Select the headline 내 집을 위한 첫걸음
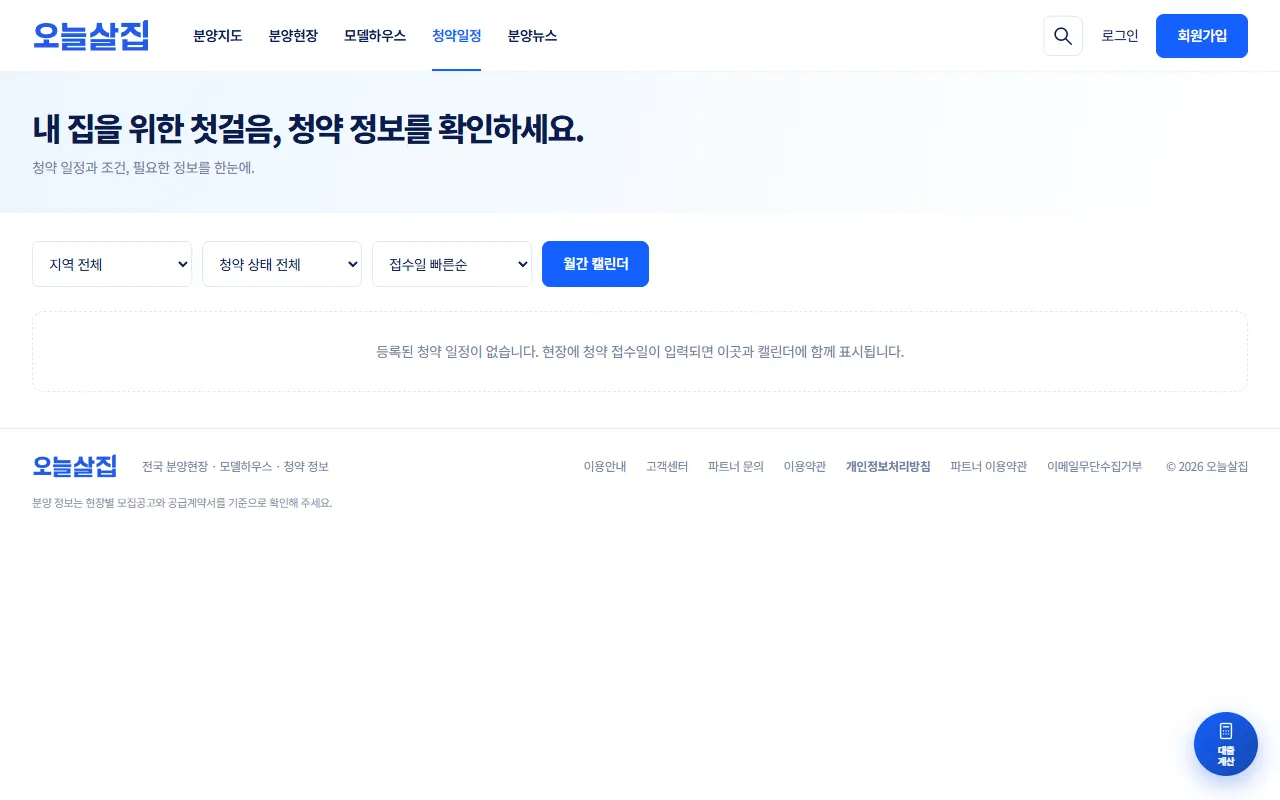This screenshot has width=1280, height=800. click(156, 129)
